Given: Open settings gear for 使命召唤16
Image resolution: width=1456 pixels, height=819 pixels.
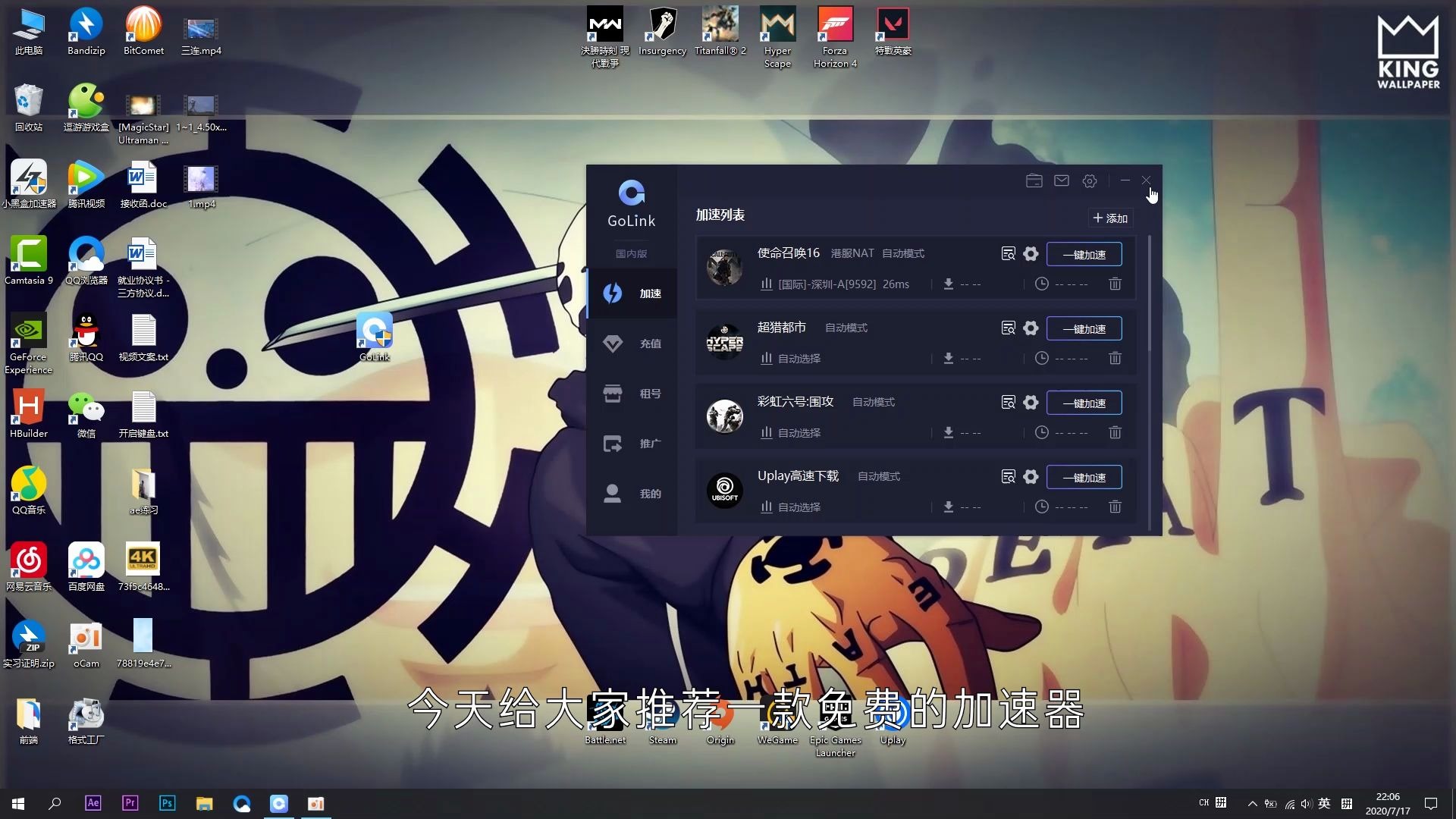Looking at the screenshot, I should [x=1031, y=254].
